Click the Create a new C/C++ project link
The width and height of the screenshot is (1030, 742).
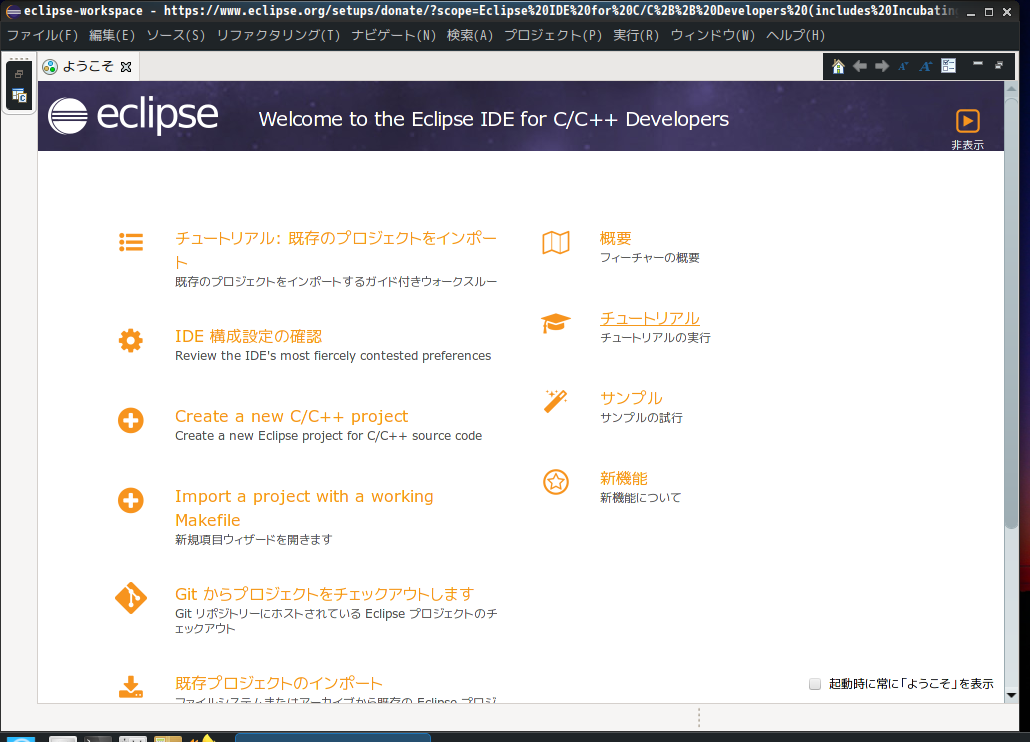pos(292,416)
